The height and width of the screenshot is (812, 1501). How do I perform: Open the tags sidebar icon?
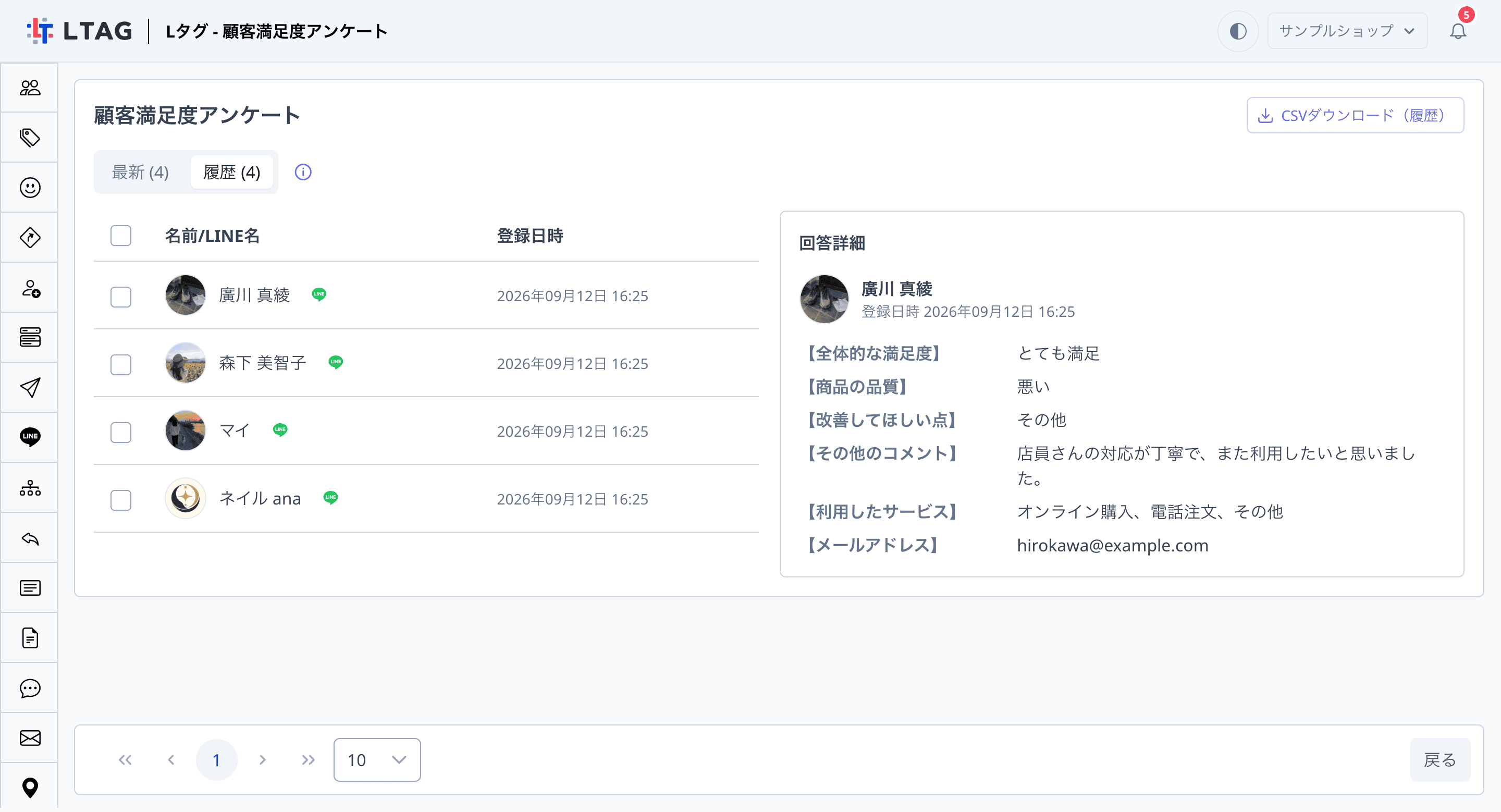(x=30, y=138)
